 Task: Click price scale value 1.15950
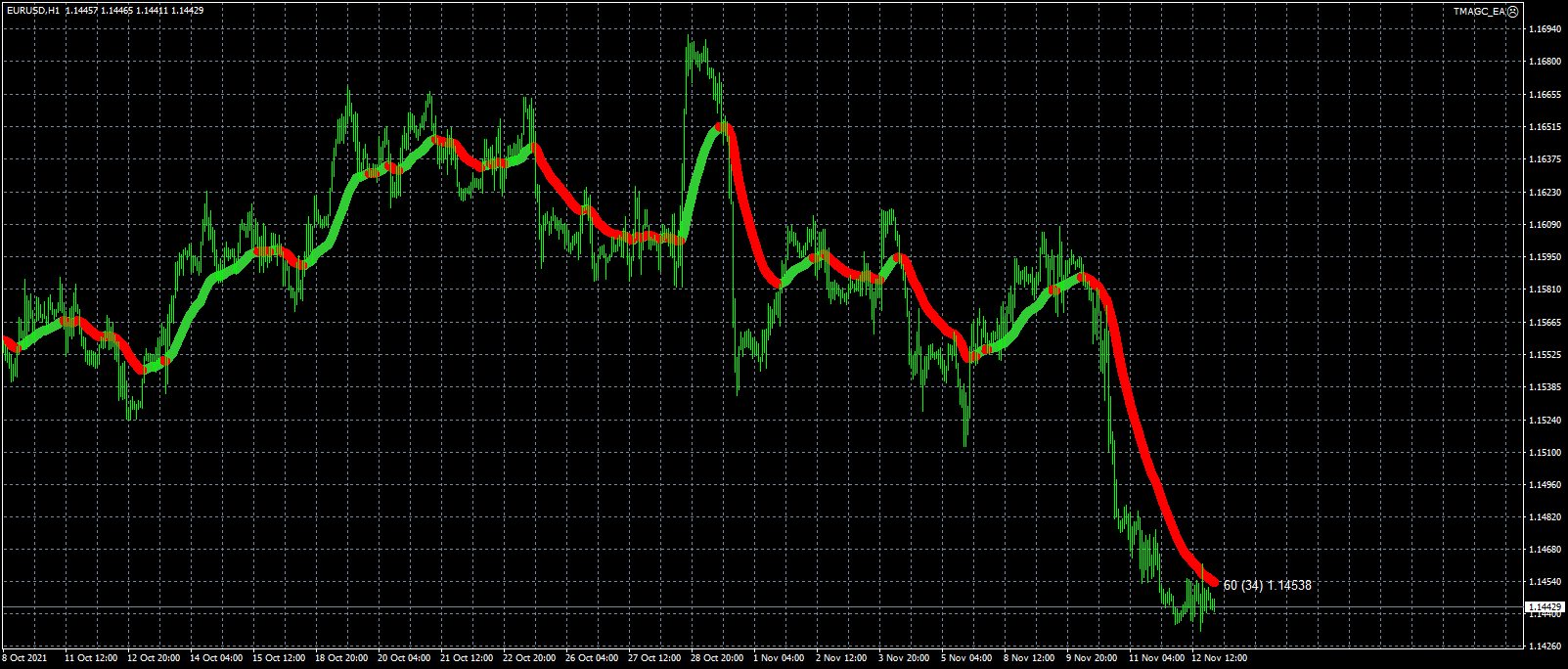point(1545,257)
